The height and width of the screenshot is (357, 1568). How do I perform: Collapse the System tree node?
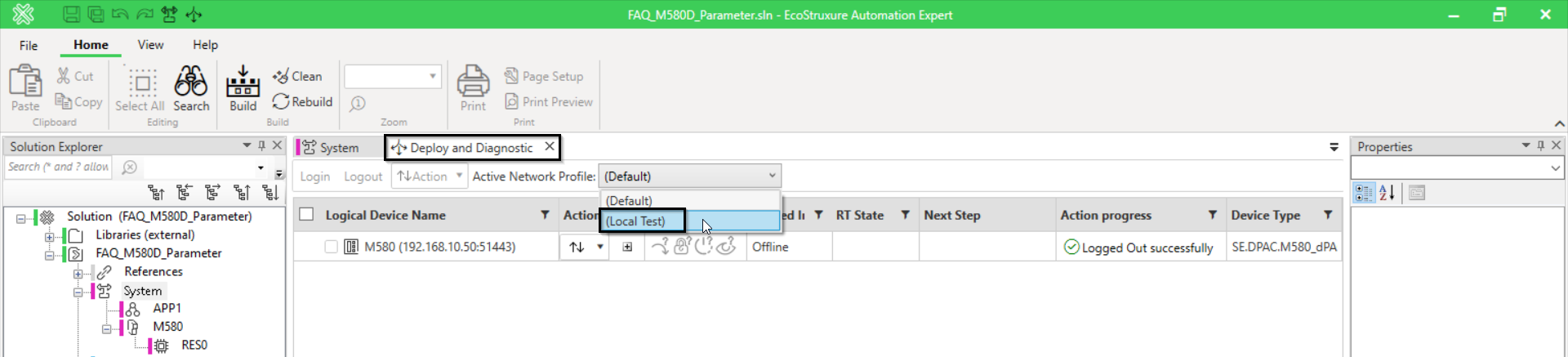pos(78,292)
